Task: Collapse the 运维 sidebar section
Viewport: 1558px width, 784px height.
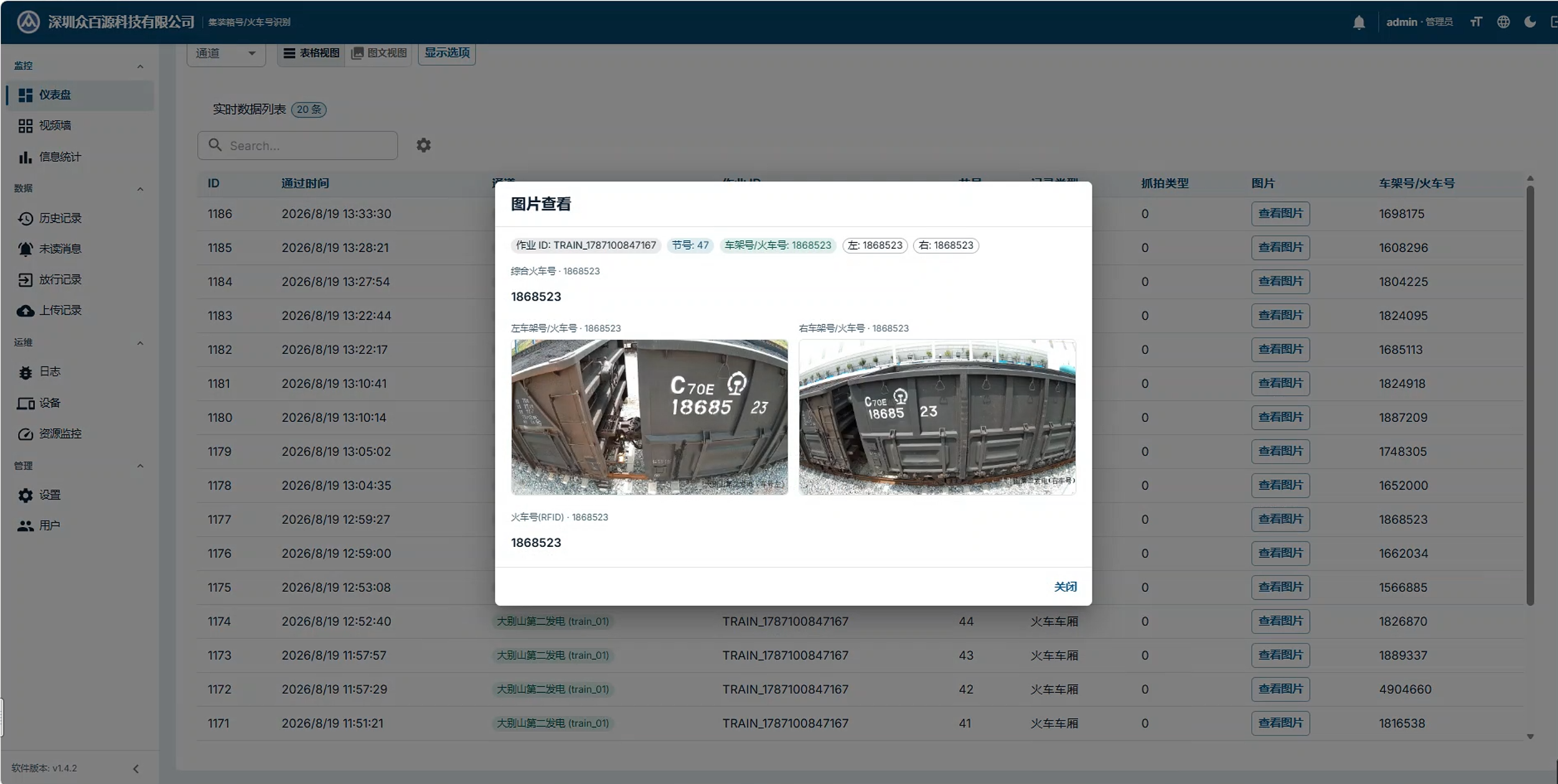Action: click(x=140, y=343)
